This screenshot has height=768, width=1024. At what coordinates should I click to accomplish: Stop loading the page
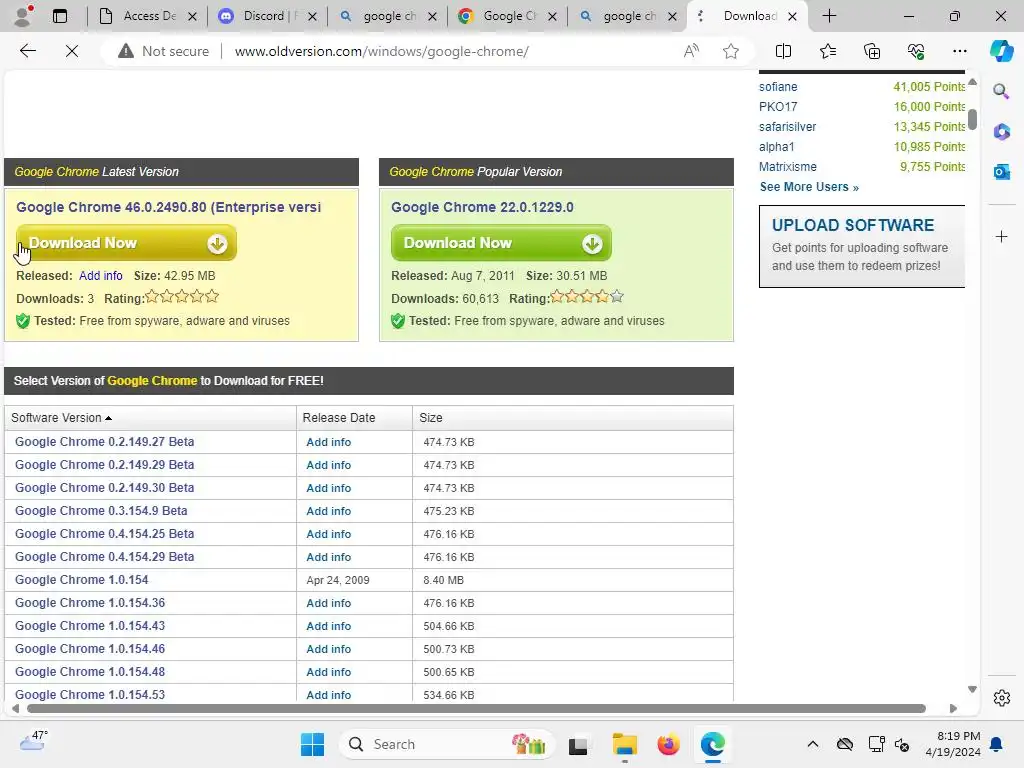[x=72, y=51]
